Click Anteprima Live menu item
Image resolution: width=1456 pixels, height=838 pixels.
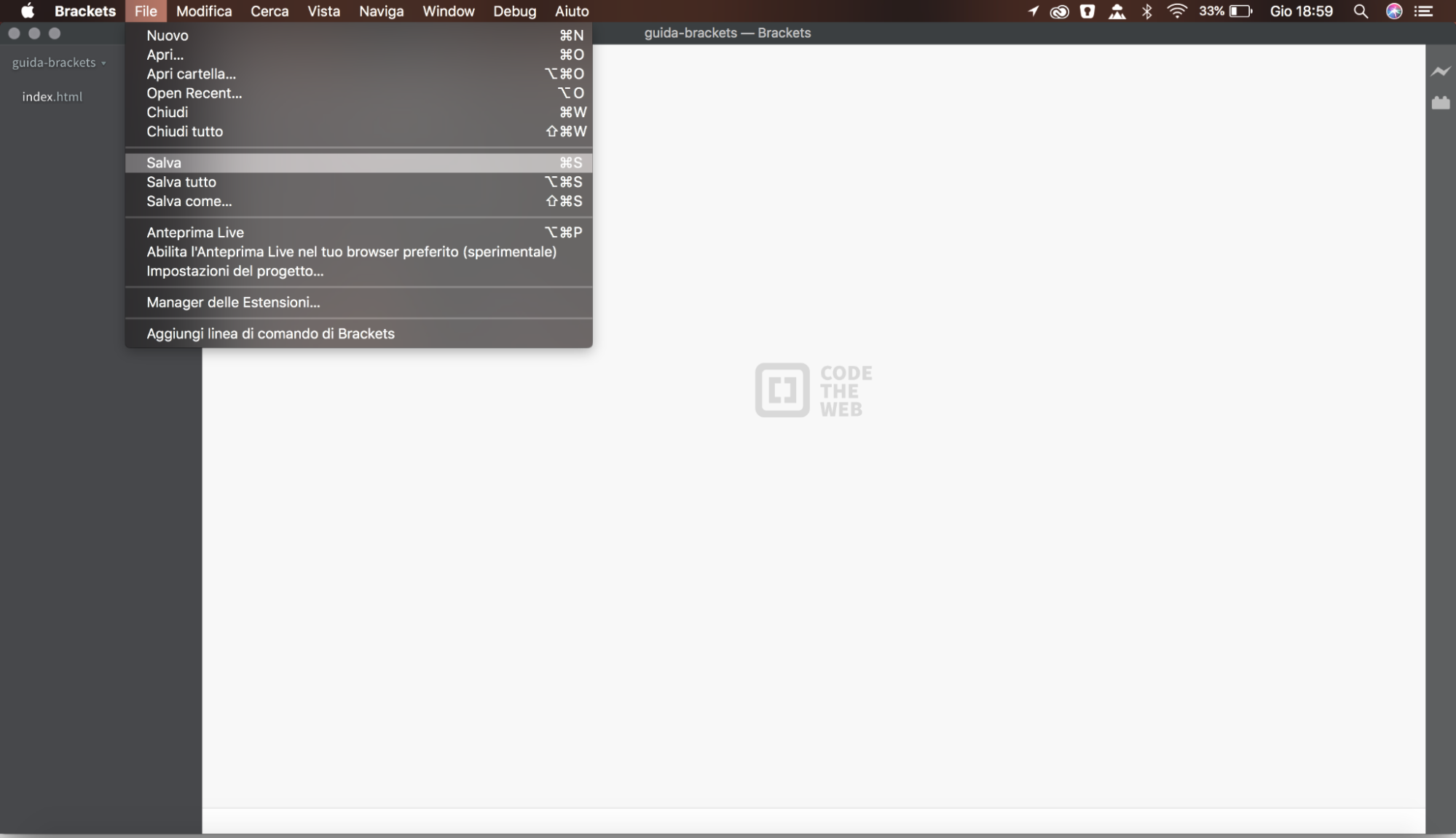click(195, 233)
